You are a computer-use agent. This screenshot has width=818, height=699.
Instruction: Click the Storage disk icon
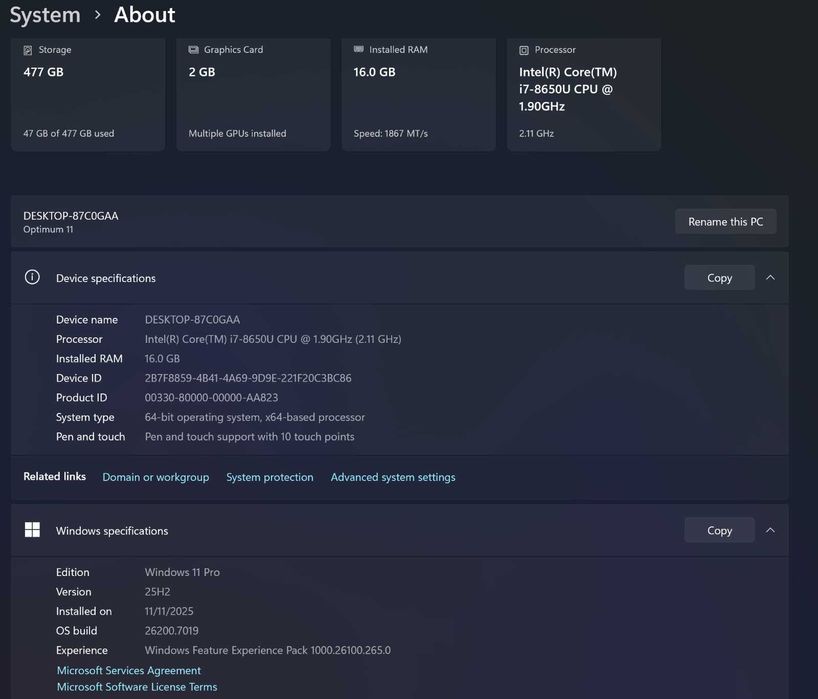pos(28,50)
